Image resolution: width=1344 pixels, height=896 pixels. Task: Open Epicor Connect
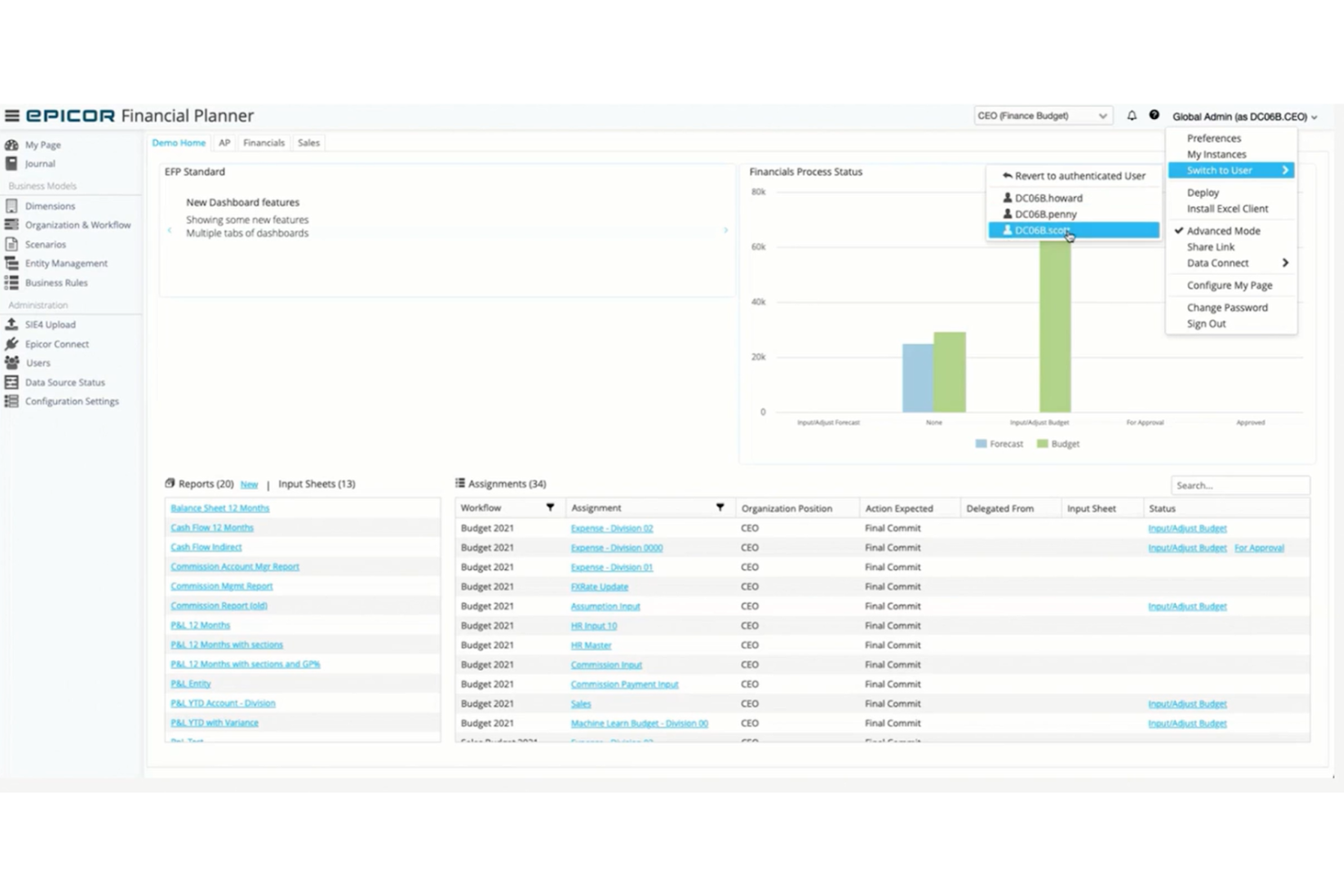click(x=56, y=343)
